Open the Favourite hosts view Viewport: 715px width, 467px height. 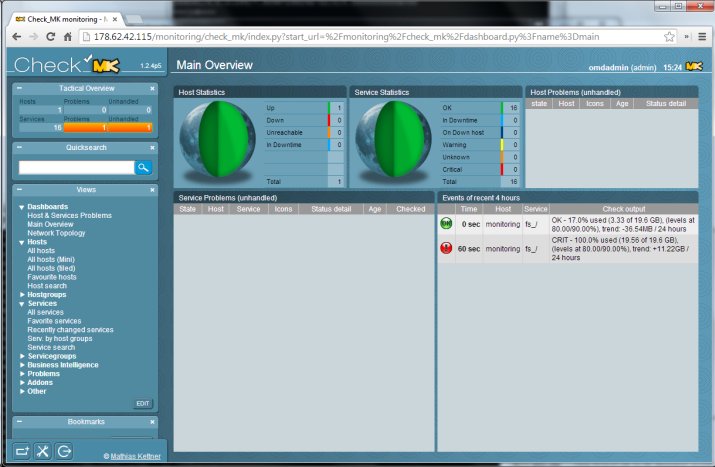[x=52, y=277]
